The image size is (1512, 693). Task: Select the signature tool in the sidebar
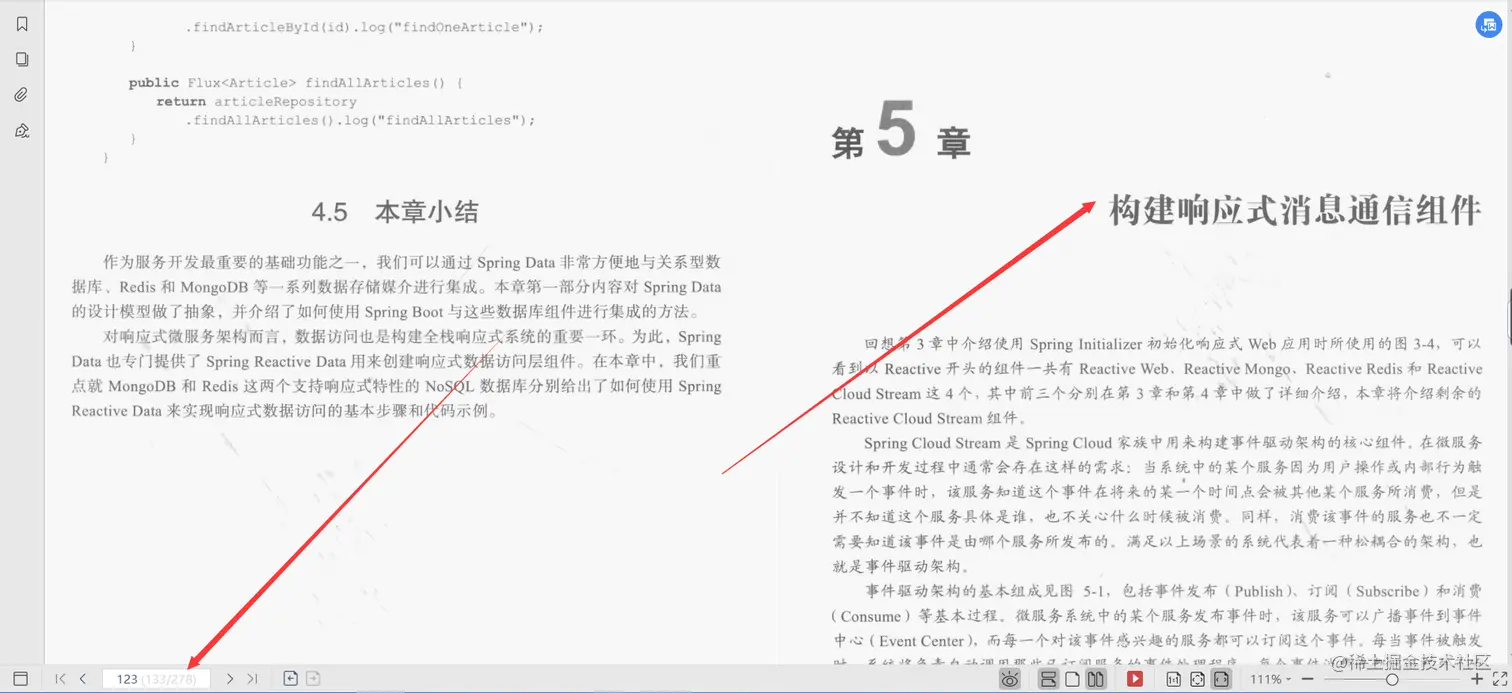[22, 130]
